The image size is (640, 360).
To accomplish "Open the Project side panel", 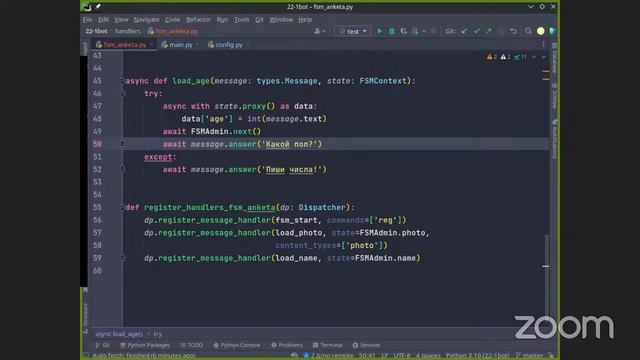I will [x=85, y=48].
